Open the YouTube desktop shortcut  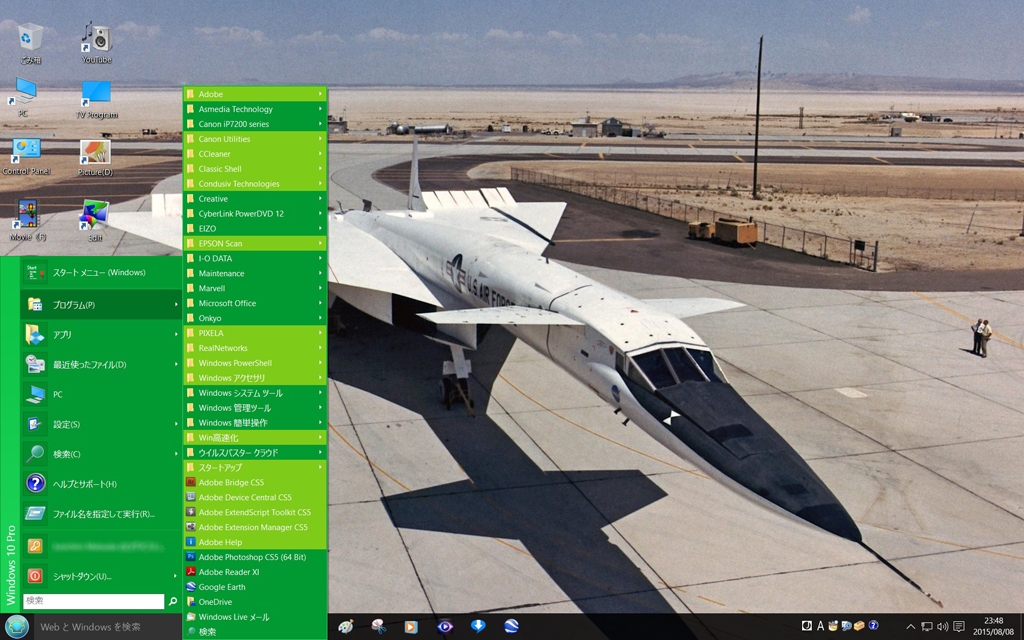97,42
